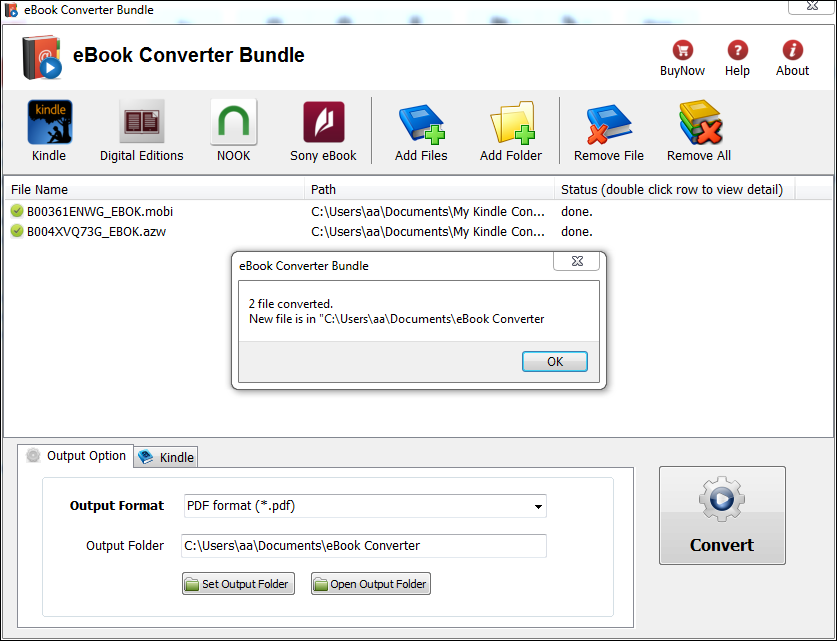Open the Kindle source library
Image resolution: width=837 pixels, height=641 pixels.
click(x=49, y=131)
